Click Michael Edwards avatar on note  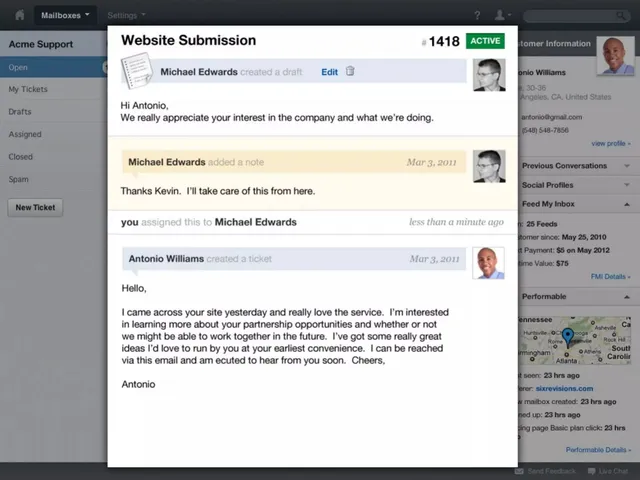coord(489,166)
